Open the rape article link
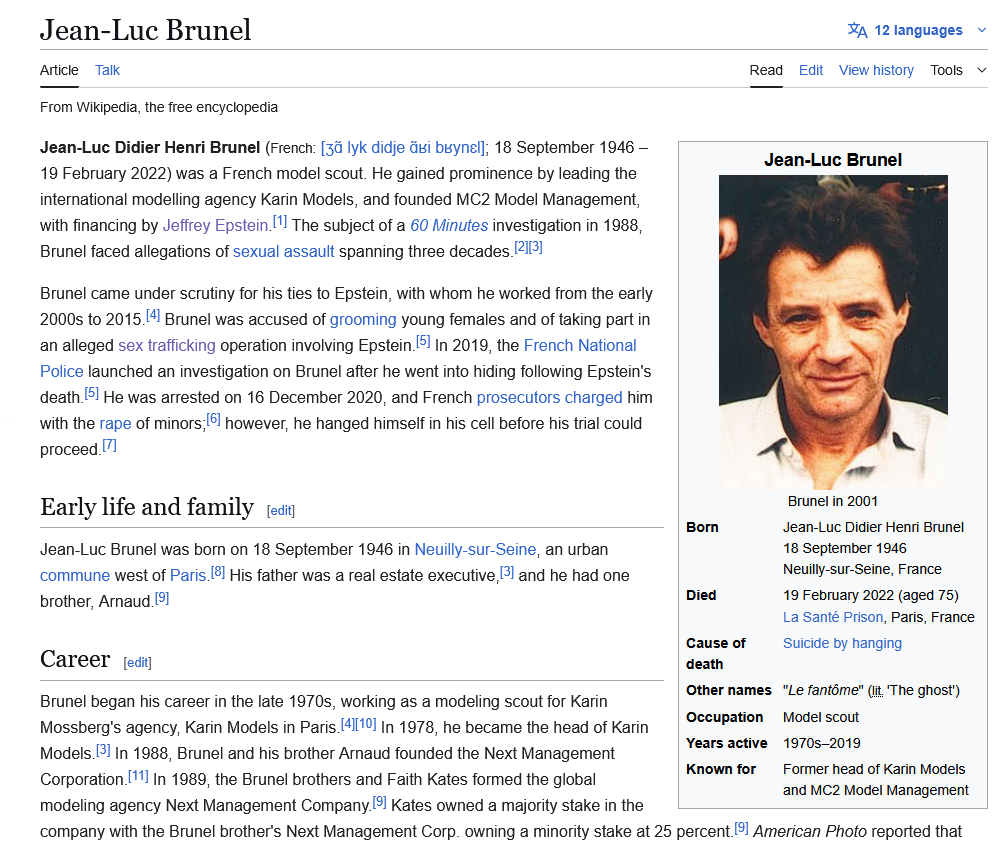Image resolution: width=997 pixels, height=847 pixels. (116, 424)
